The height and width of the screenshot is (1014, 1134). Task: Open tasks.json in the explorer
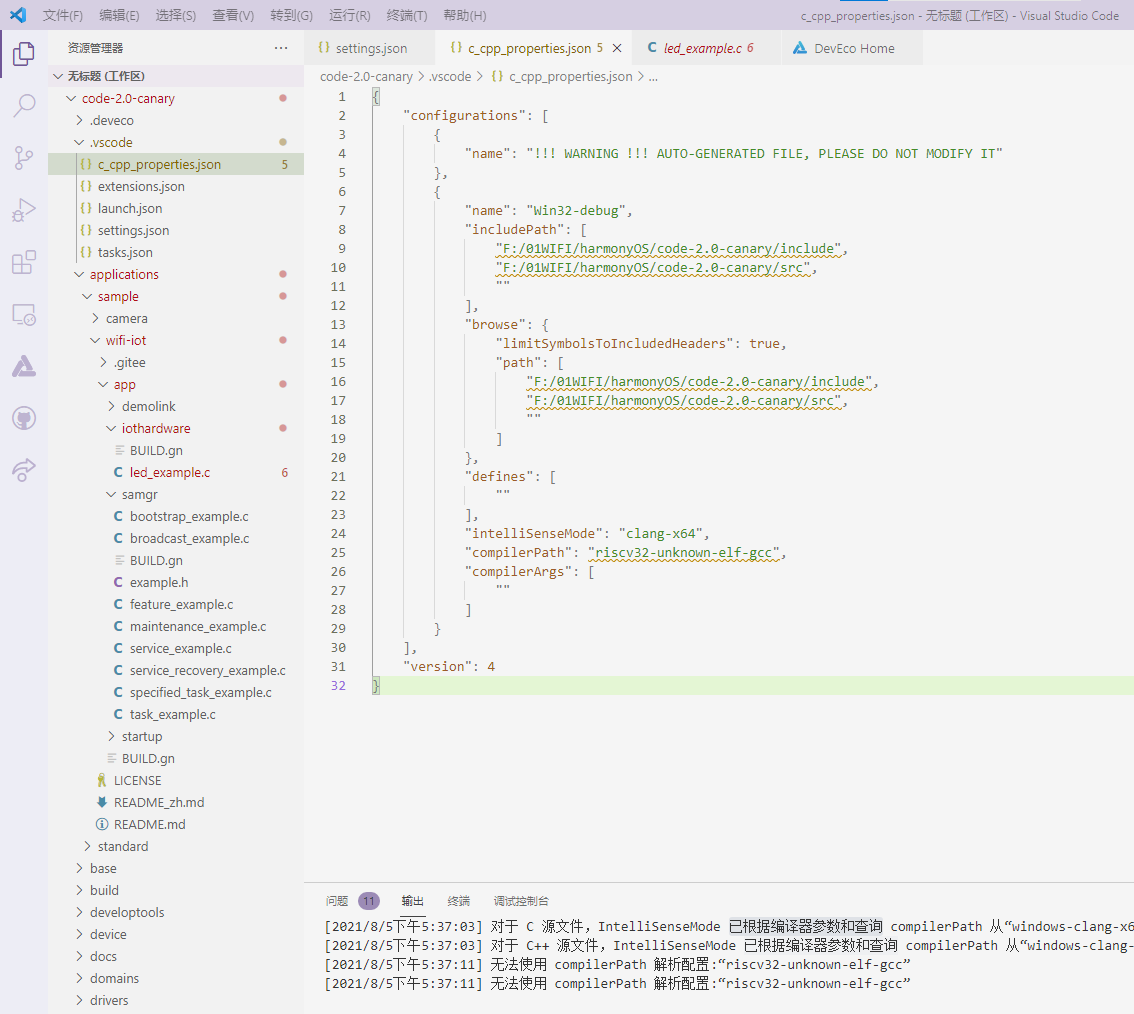coord(176,252)
